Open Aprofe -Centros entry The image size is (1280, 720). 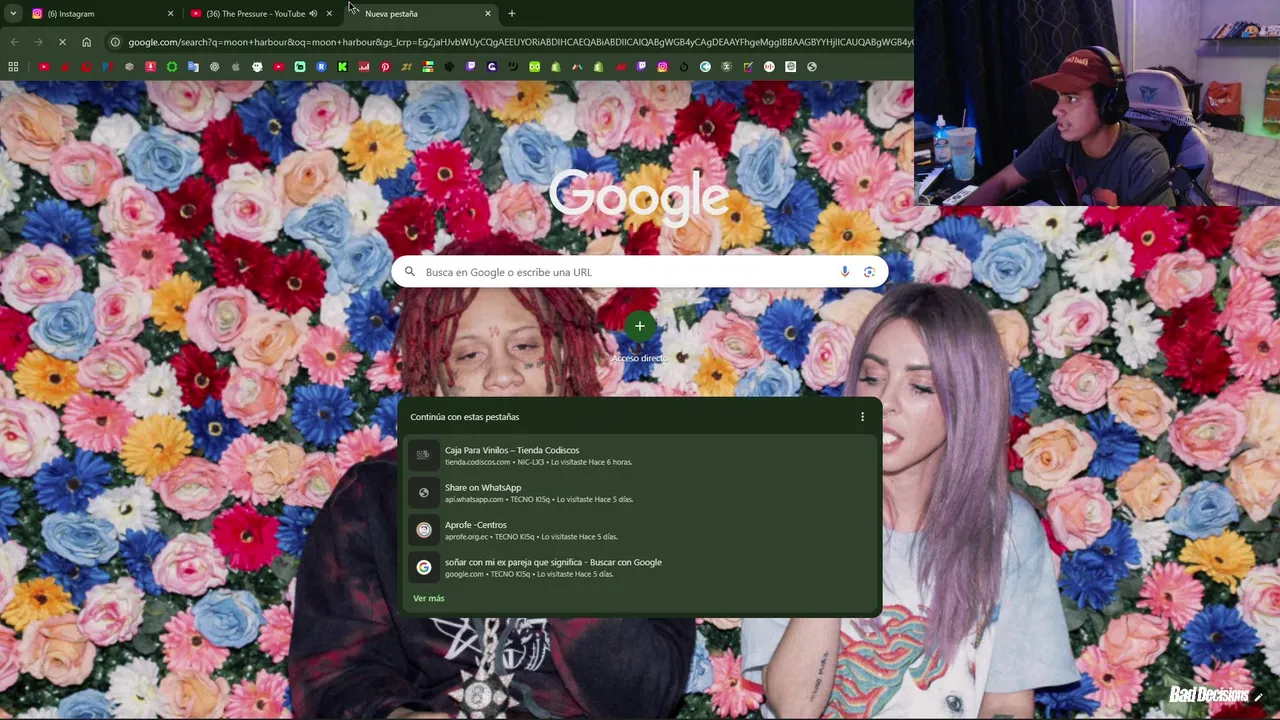tap(640, 530)
